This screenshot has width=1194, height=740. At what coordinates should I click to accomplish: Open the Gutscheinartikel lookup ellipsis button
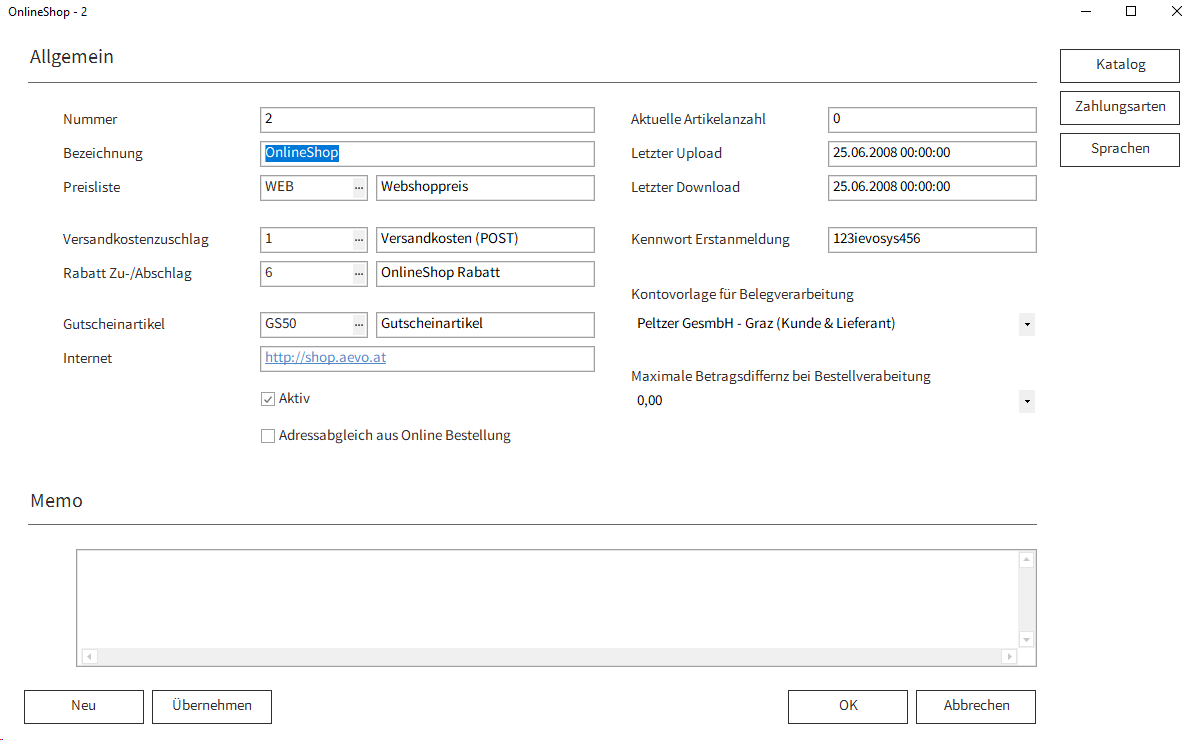pyautogui.click(x=359, y=325)
